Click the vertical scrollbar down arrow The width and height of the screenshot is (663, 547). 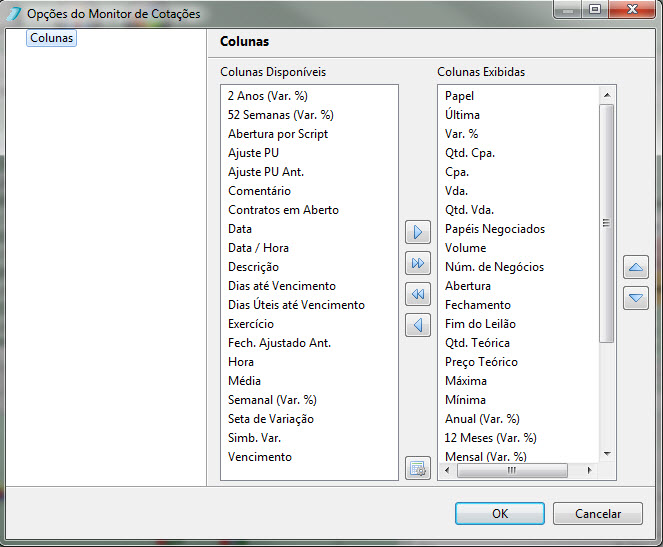tap(607, 454)
